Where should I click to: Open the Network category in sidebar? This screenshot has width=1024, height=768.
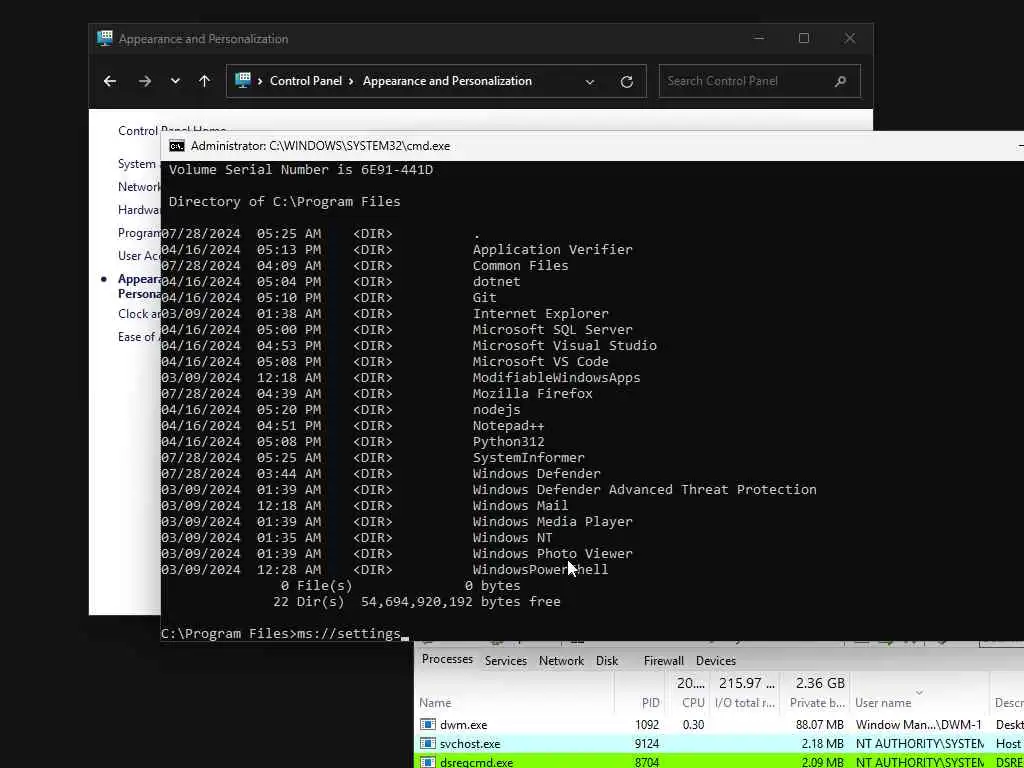click(x=139, y=187)
